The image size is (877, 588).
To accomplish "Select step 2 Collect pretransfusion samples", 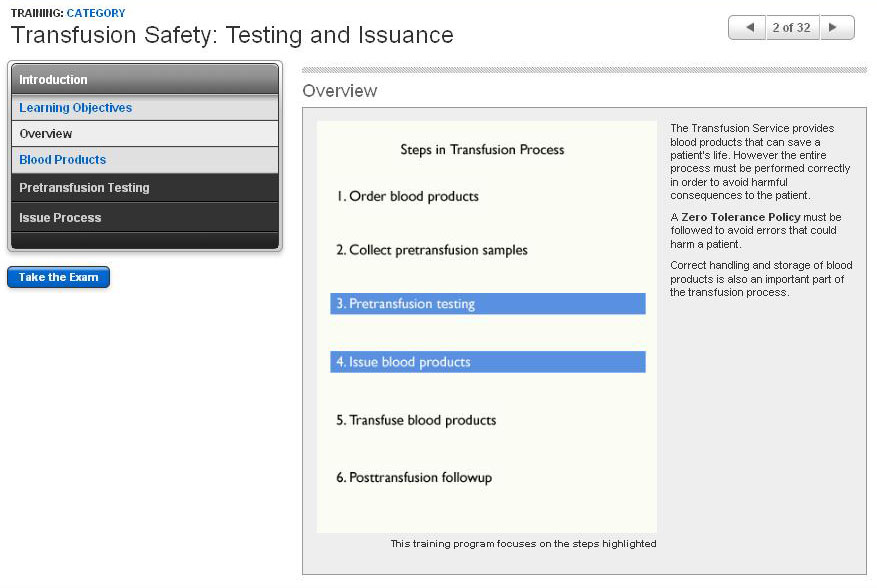I will tap(431, 250).
